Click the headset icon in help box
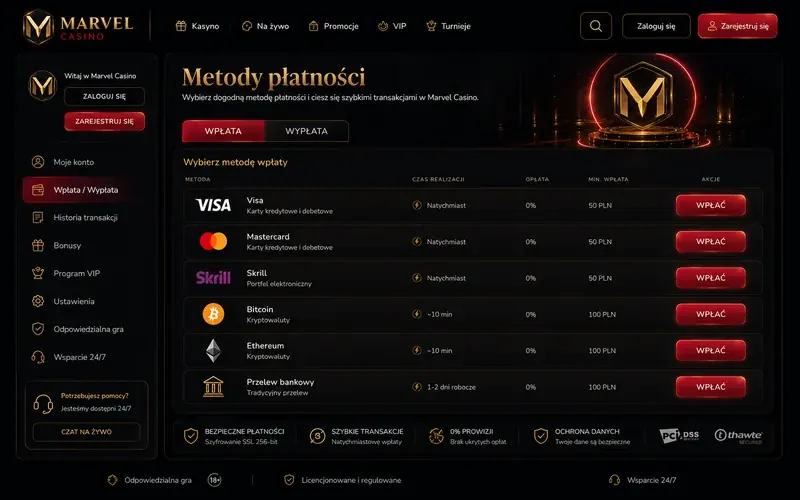The image size is (800, 500). (43, 404)
